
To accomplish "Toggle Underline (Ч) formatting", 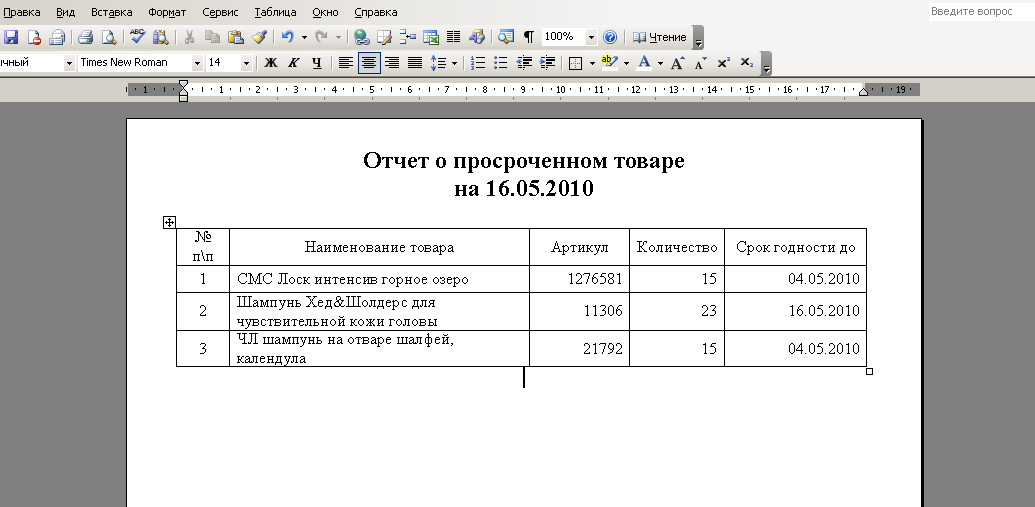I will coord(317,63).
